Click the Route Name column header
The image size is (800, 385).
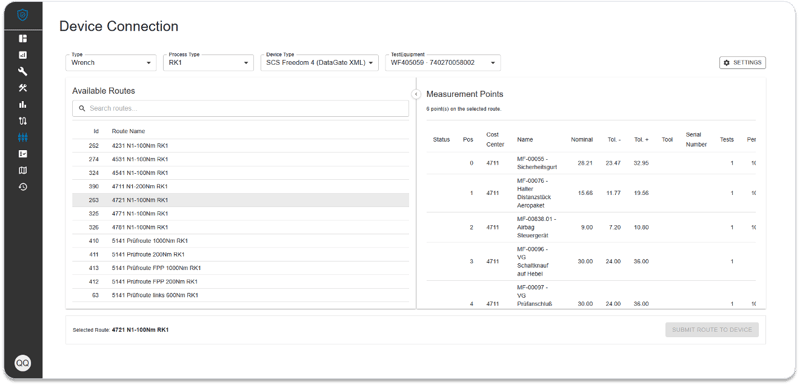click(129, 131)
